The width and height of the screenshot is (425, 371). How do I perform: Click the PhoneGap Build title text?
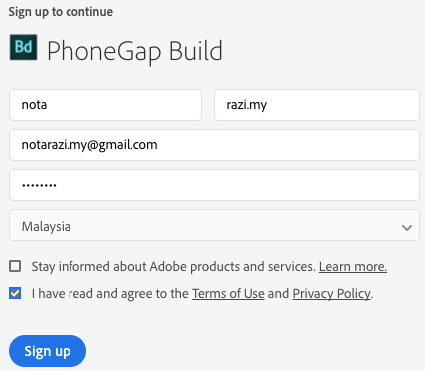click(x=135, y=51)
